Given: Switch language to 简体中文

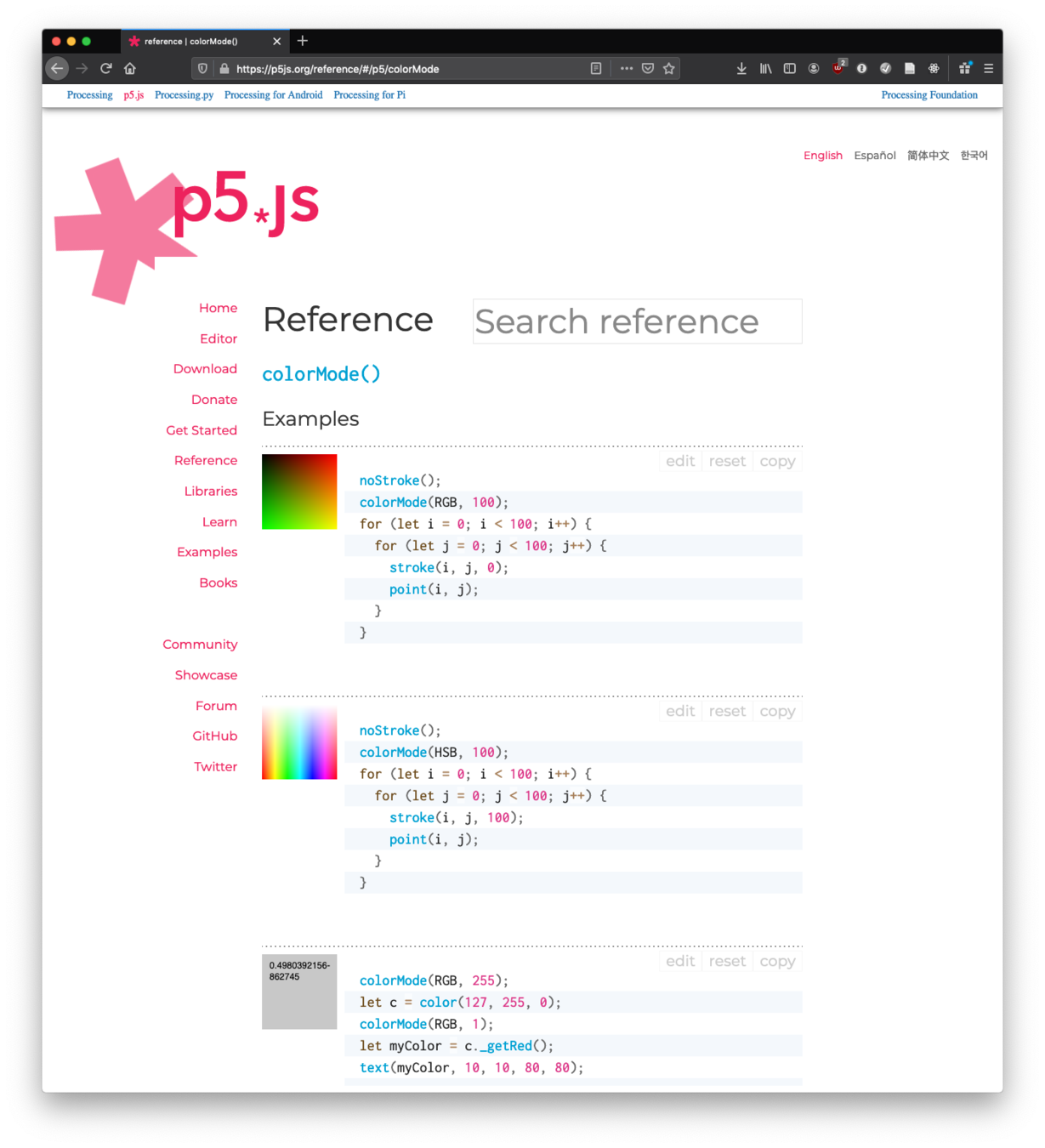Looking at the screenshot, I should [928, 156].
